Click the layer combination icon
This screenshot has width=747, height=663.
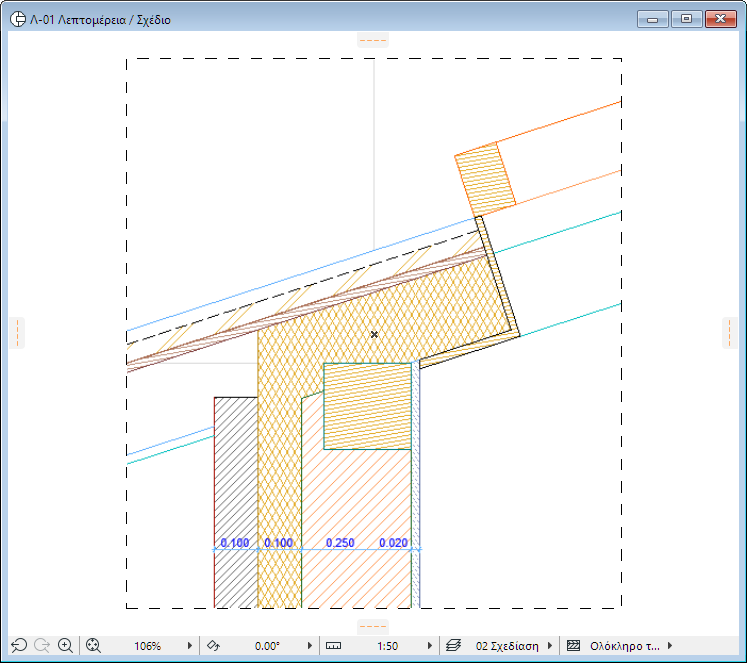pos(454,645)
